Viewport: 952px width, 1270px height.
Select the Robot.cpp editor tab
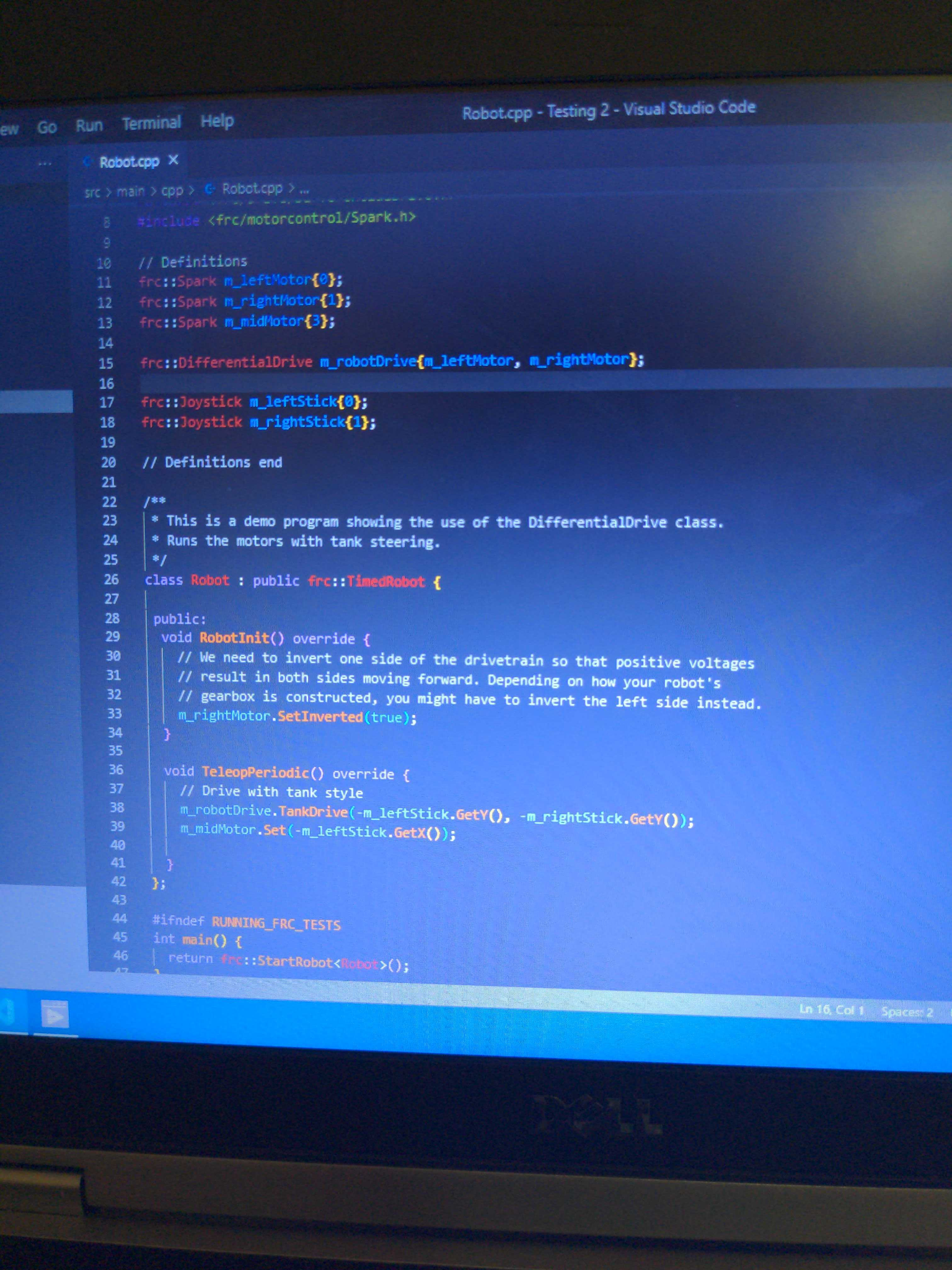pyautogui.click(x=129, y=162)
